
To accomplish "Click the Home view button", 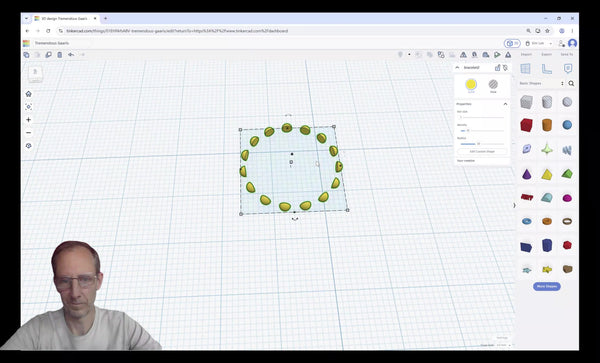I will pos(28,94).
